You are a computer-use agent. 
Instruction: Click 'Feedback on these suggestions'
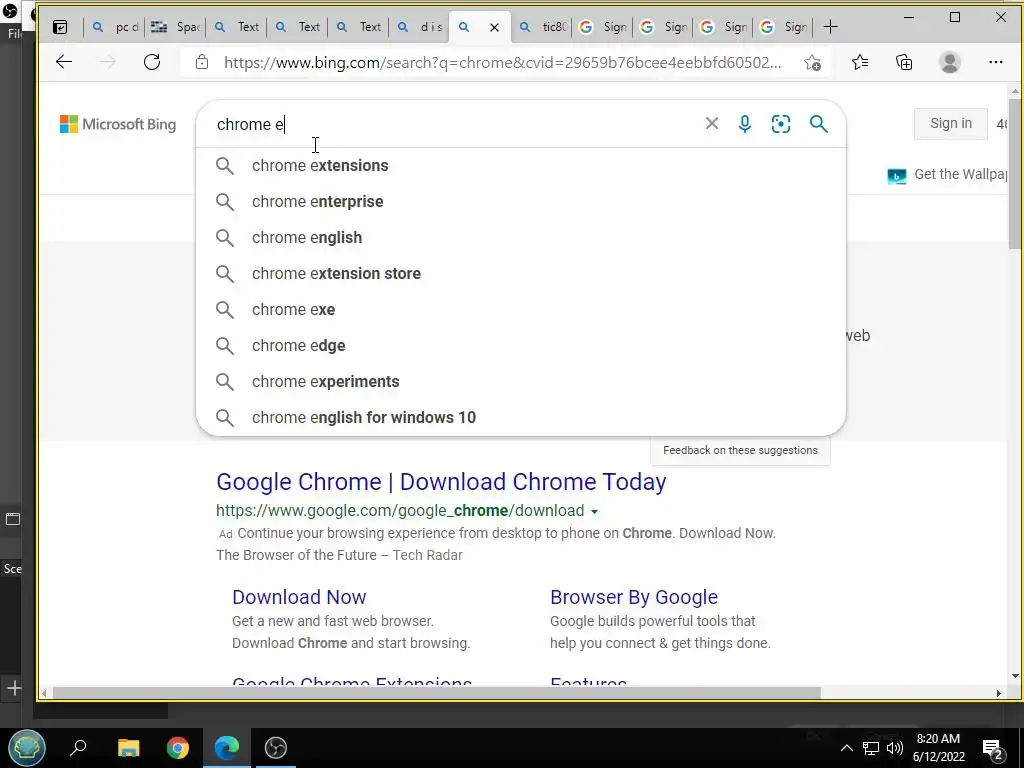[x=740, y=450]
